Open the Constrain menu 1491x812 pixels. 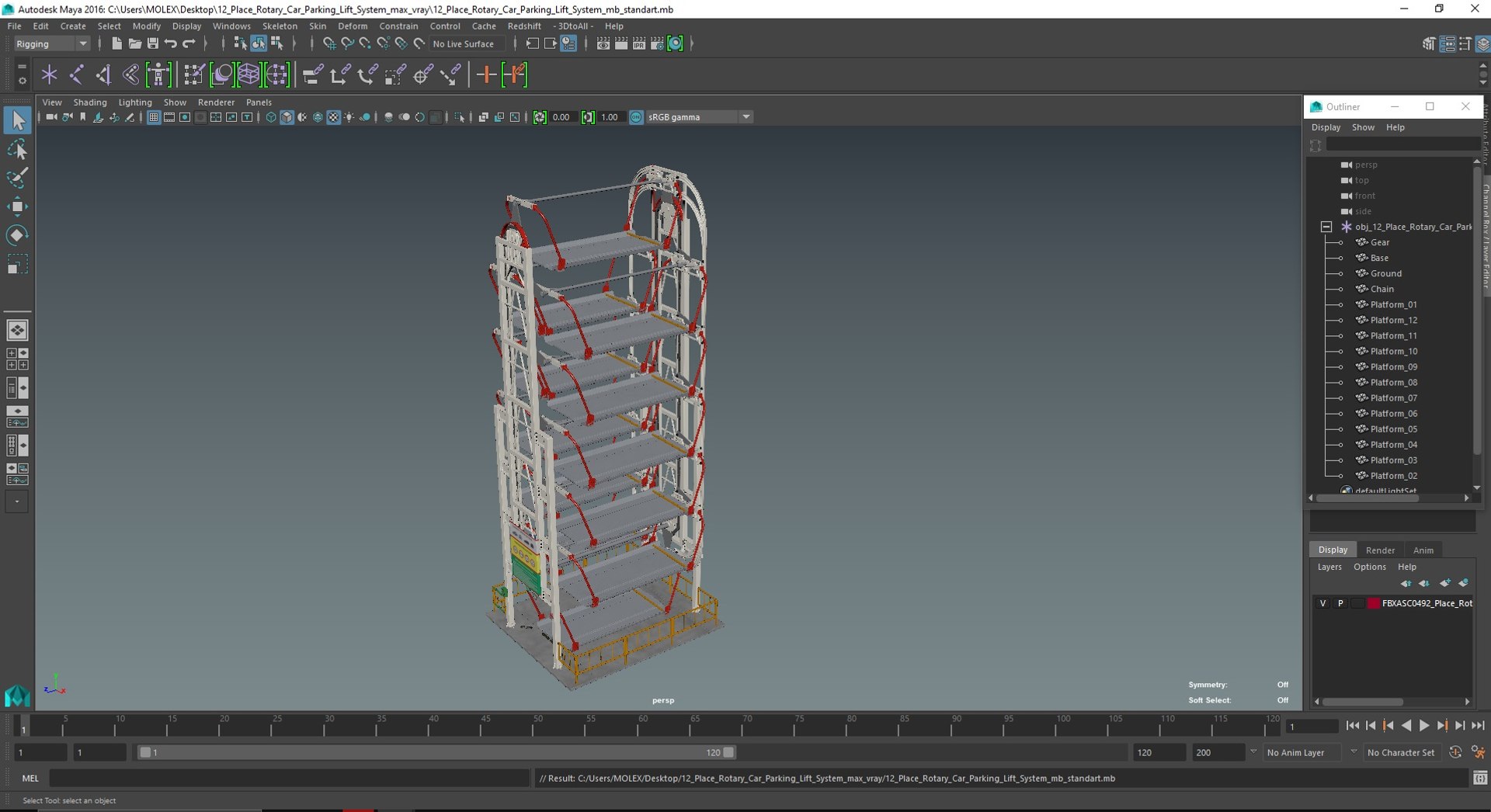398,26
